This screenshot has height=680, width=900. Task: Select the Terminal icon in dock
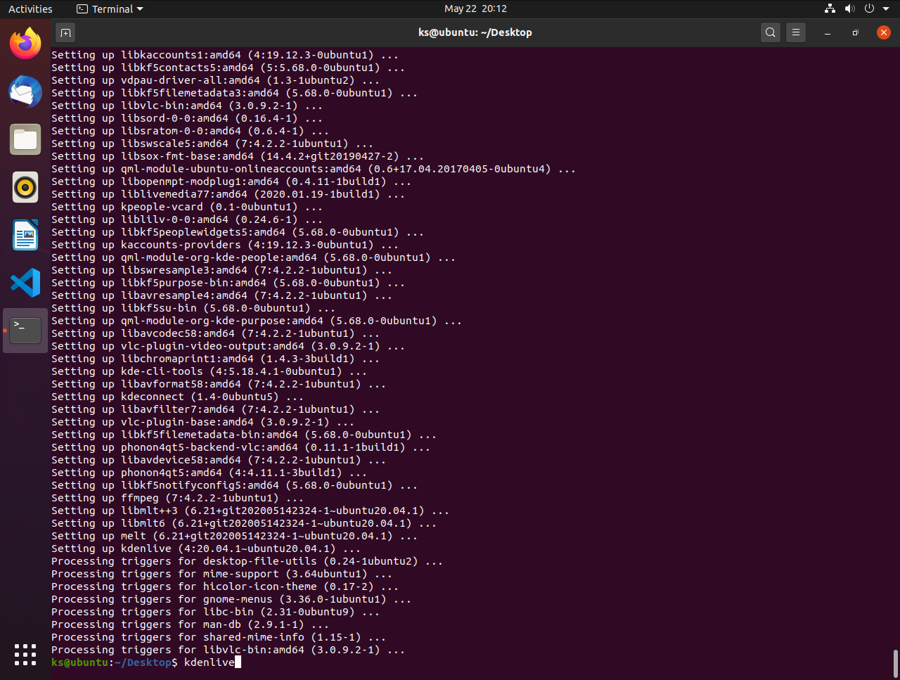(25, 331)
